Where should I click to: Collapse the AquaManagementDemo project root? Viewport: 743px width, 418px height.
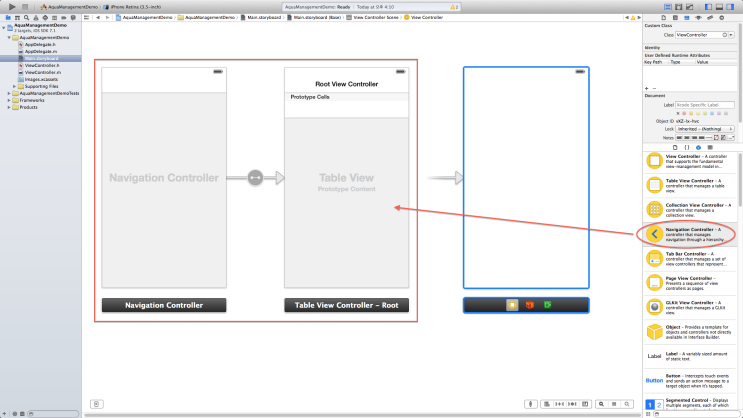pyautogui.click(x=3, y=28)
